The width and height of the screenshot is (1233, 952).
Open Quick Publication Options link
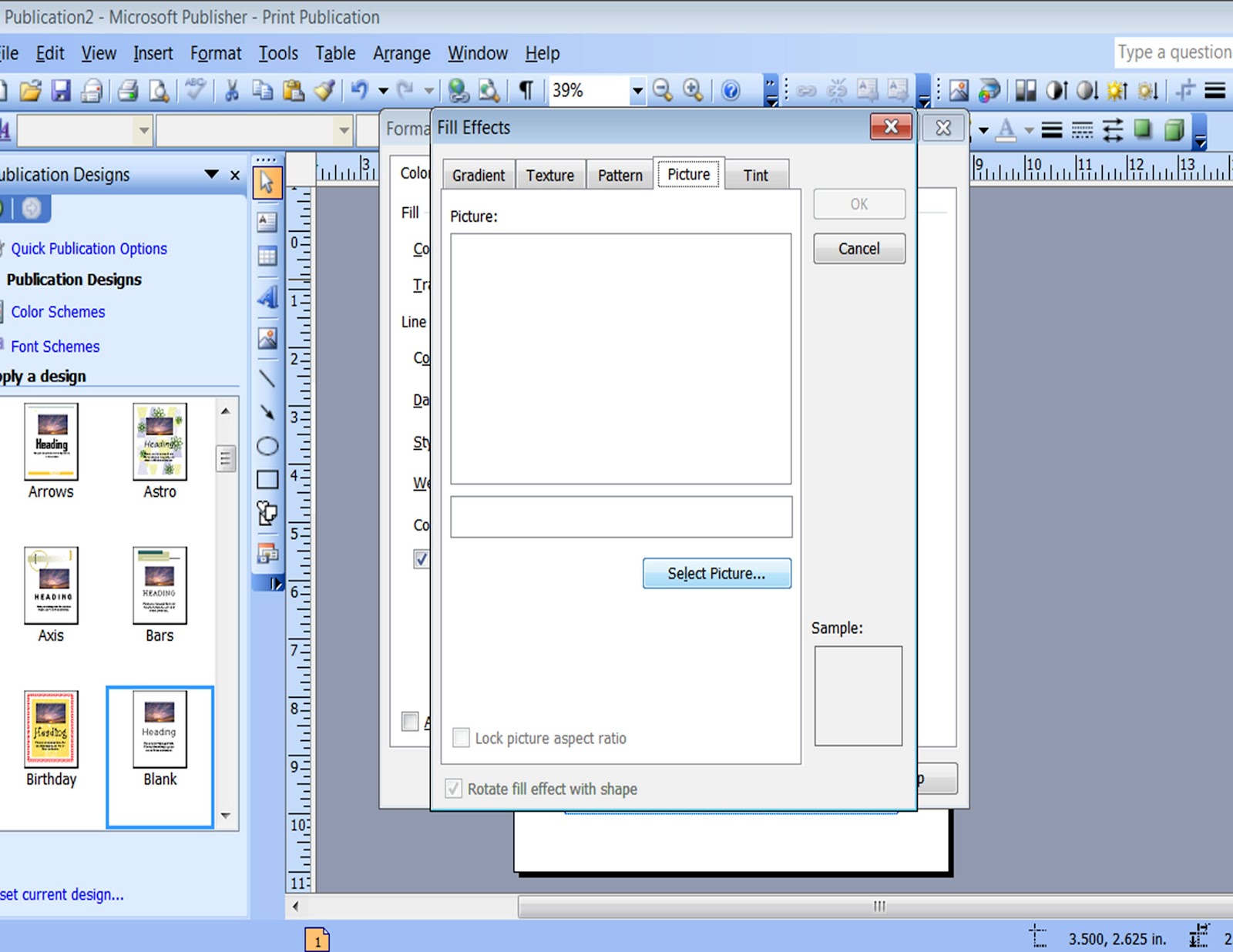pos(89,248)
